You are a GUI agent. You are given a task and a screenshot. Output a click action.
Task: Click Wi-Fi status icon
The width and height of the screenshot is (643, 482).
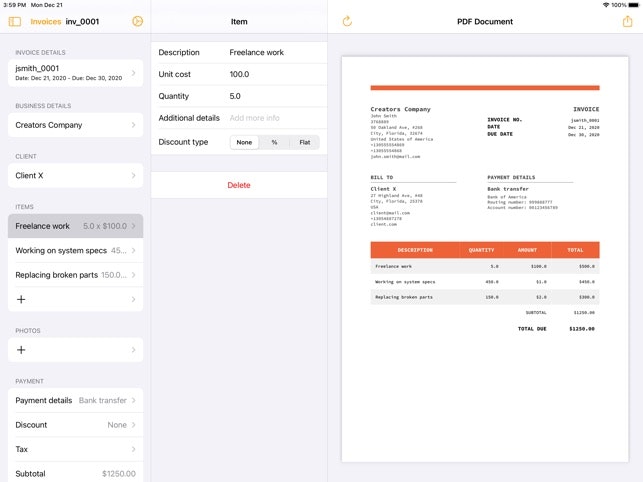(606, 5)
